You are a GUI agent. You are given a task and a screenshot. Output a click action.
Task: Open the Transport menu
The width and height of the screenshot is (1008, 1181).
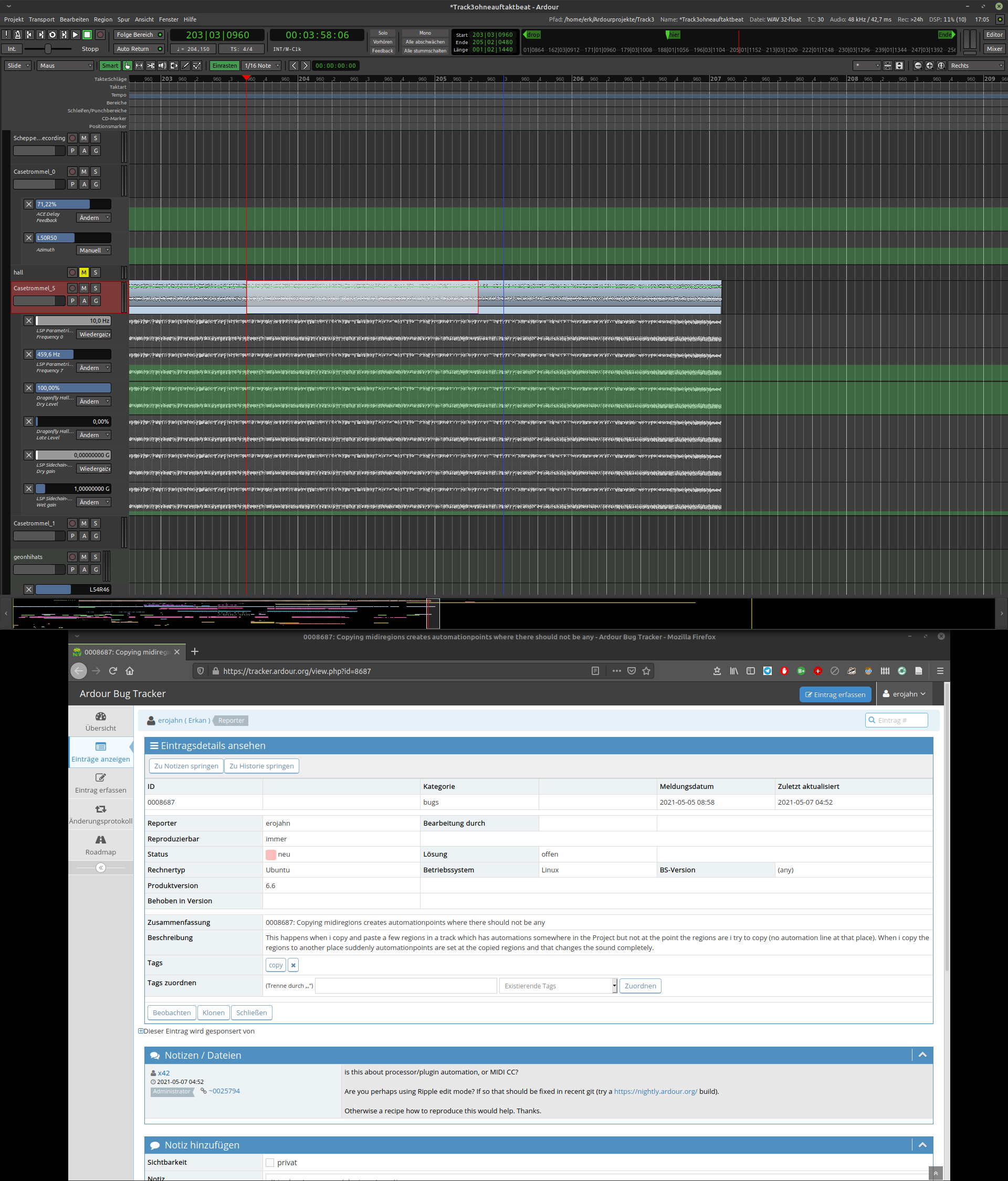pos(41,19)
